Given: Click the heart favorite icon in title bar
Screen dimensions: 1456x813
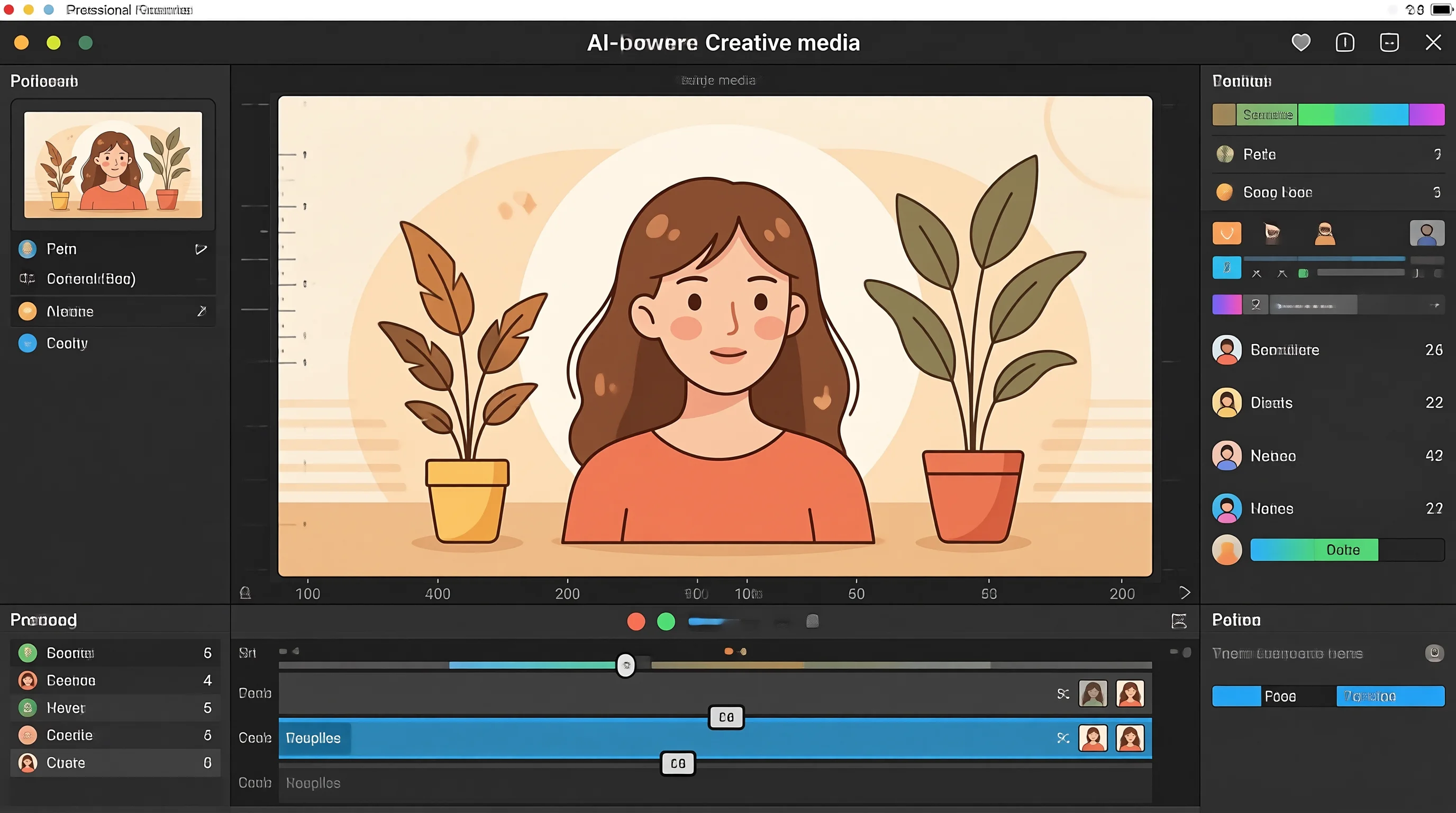Looking at the screenshot, I should [1300, 42].
